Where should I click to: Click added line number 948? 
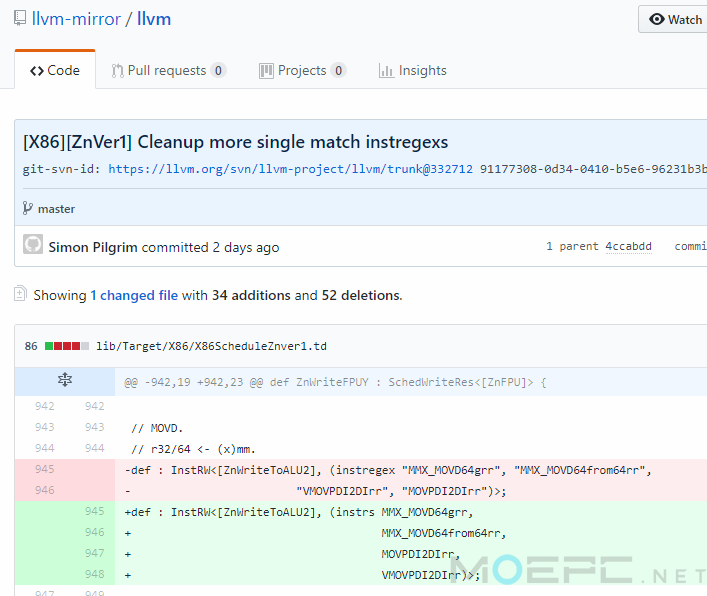[94, 574]
